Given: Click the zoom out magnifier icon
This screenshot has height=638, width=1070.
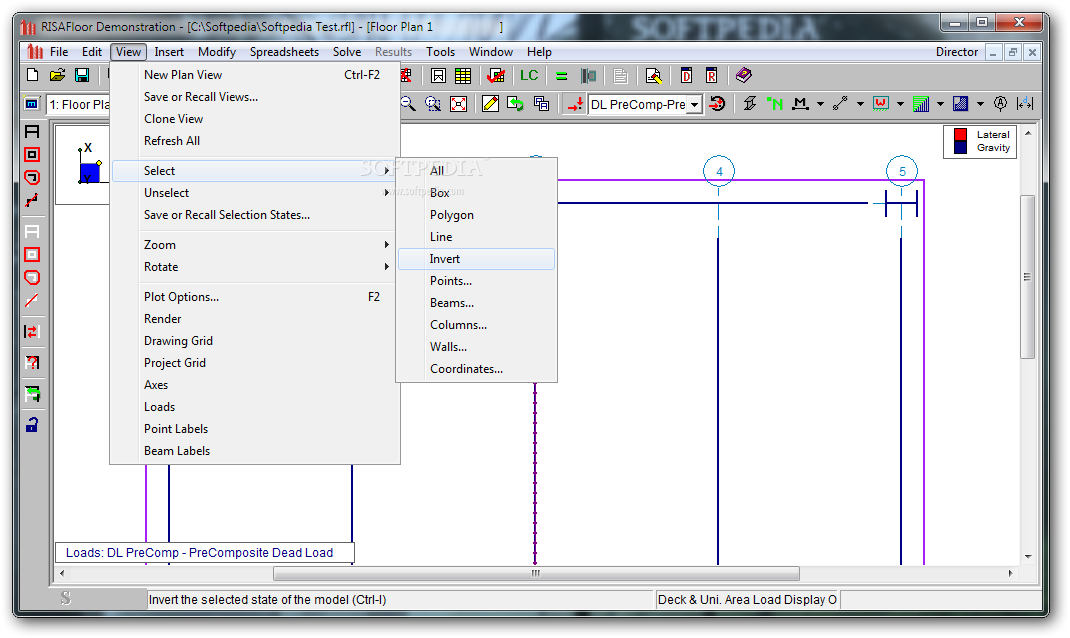Looking at the screenshot, I should (x=408, y=103).
